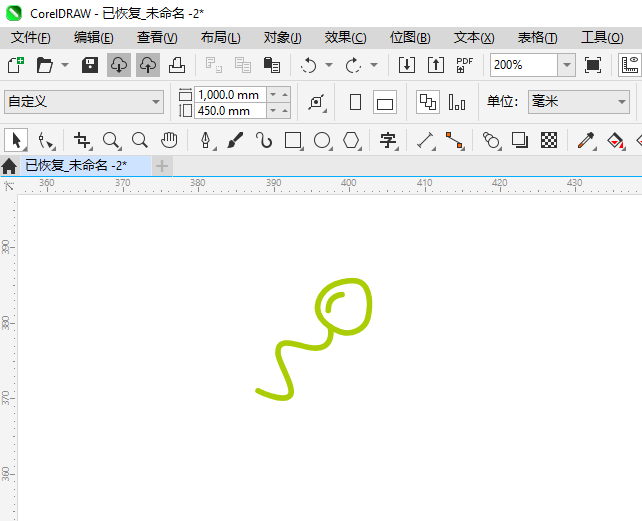Select the Pick arrow tool
This screenshot has width=642, height=521.
(x=16, y=140)
